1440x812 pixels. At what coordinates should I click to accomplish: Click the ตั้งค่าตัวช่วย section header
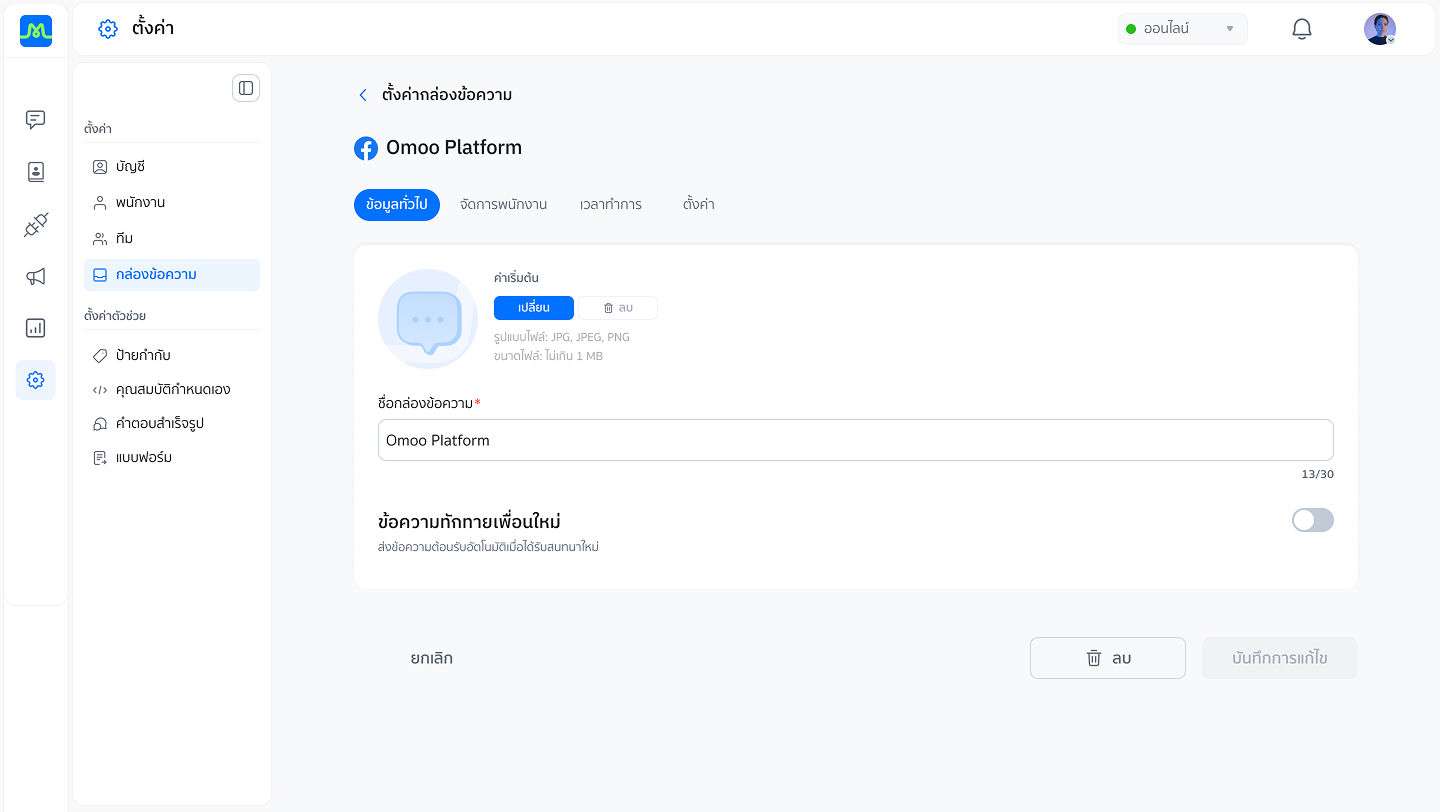115,316
